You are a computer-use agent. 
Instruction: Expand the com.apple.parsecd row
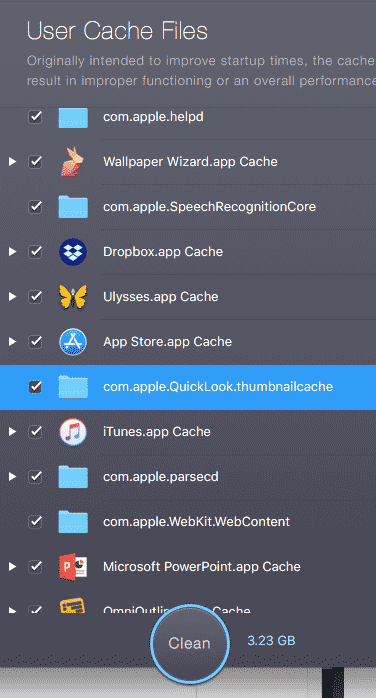[12, 476]
